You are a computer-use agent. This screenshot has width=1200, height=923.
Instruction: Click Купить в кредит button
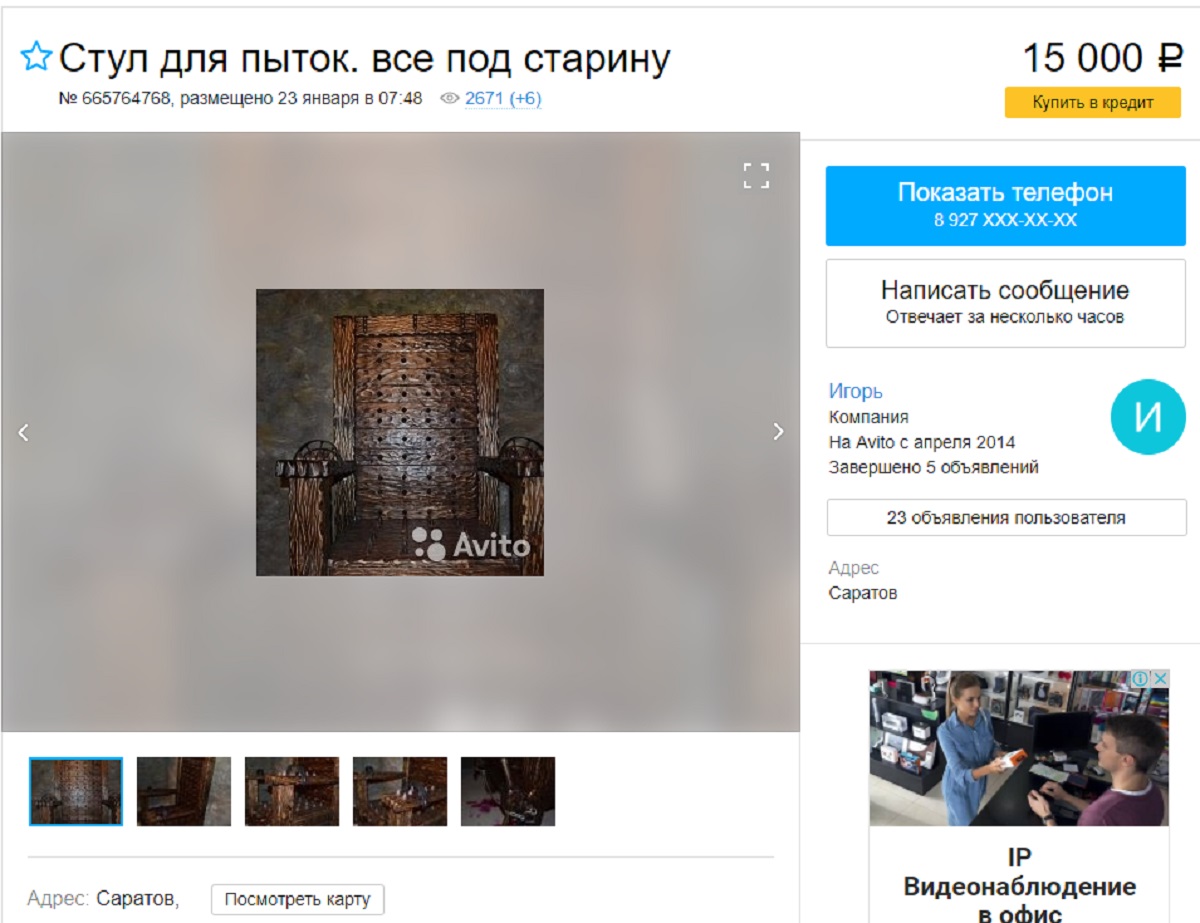point(1093,102)
